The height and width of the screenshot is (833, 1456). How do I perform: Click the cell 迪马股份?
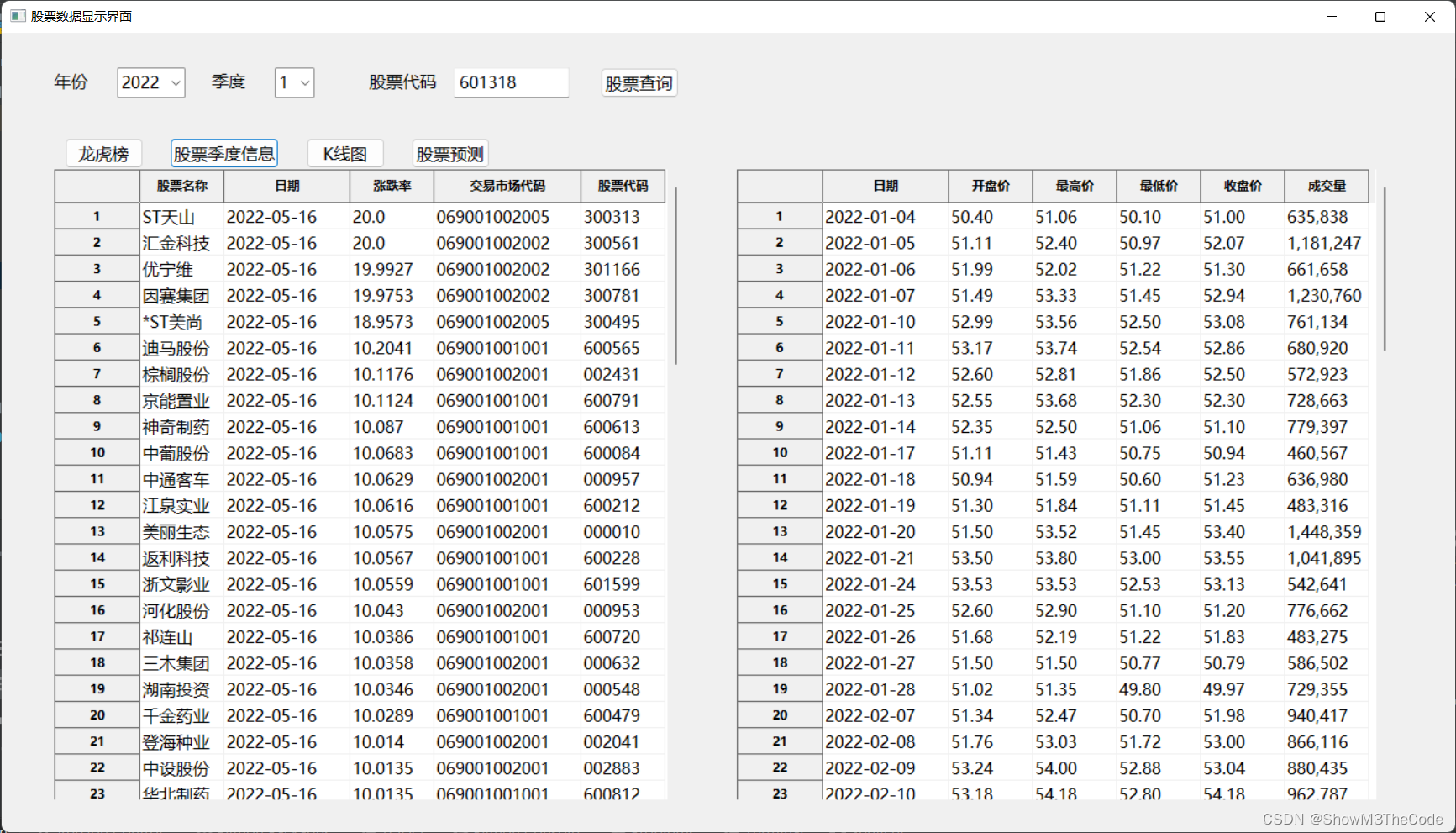coord(181,348)
